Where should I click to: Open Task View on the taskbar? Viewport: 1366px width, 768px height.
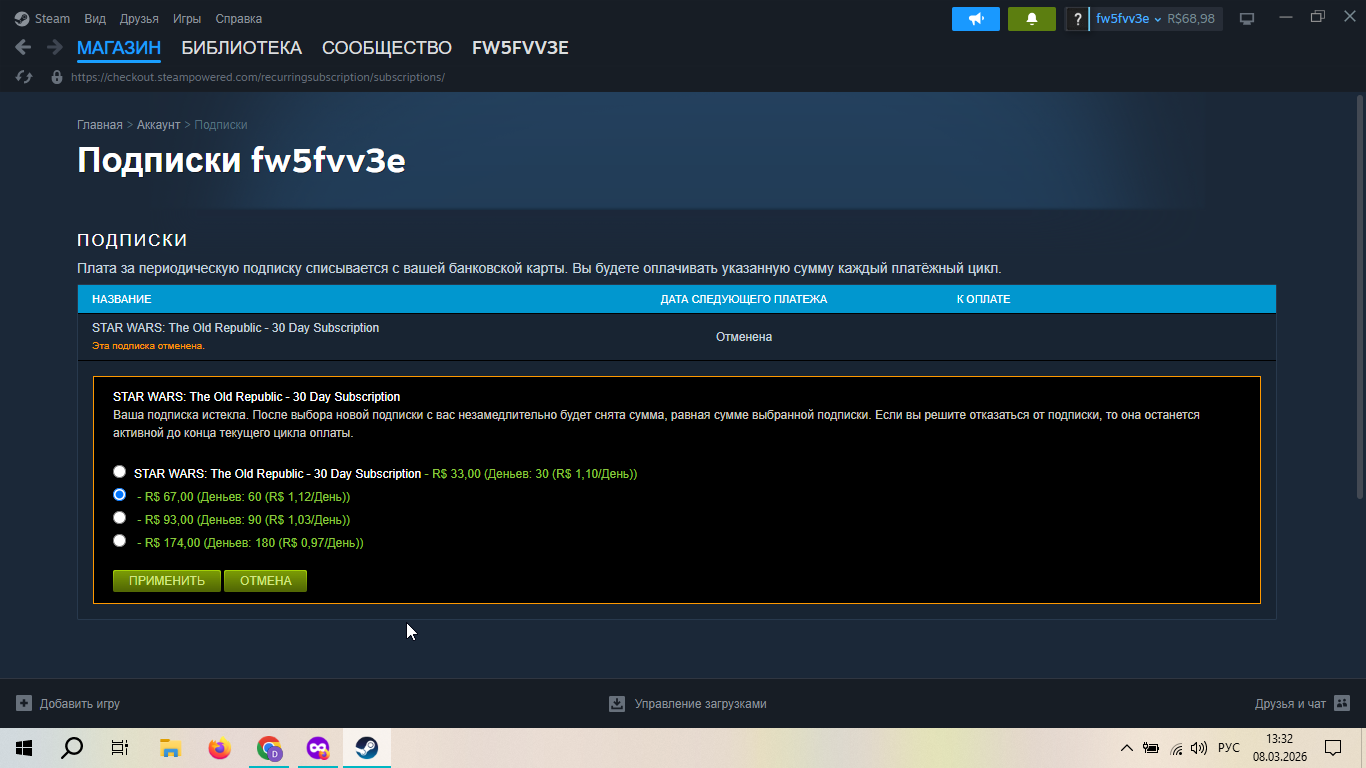pos(120,748)
